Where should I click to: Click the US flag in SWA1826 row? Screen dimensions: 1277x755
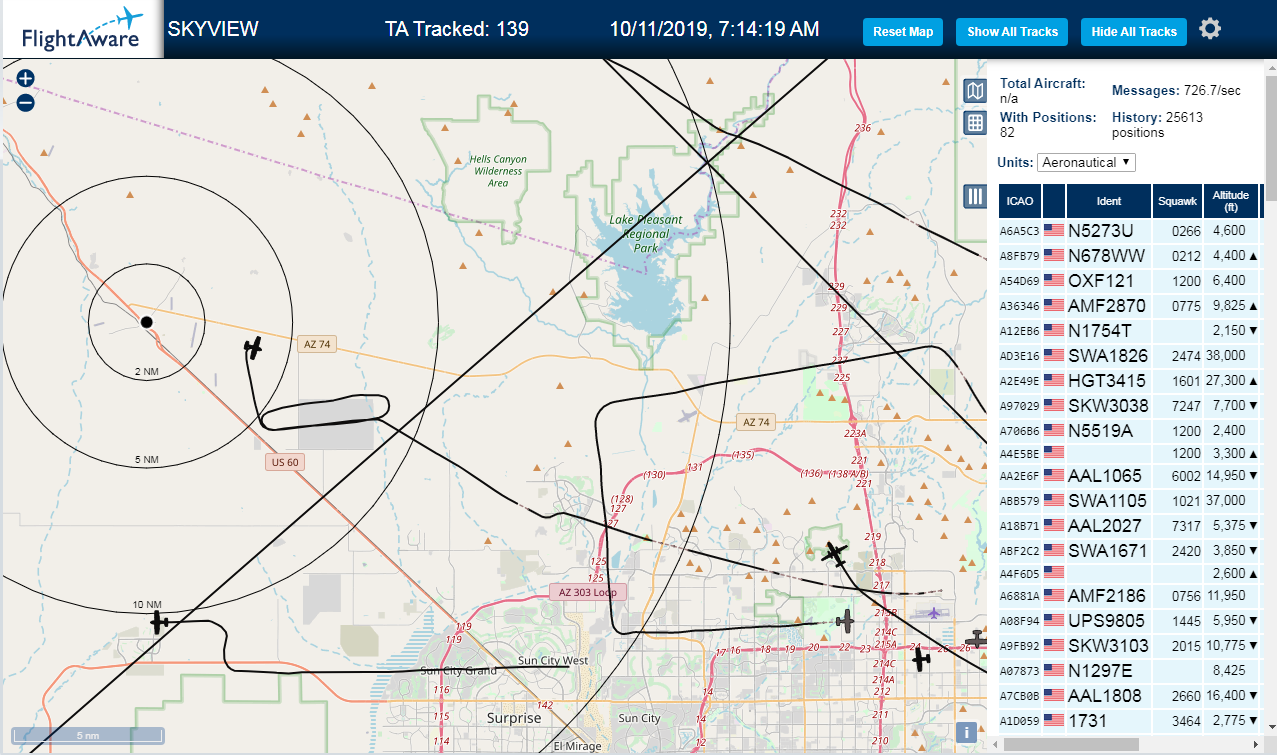(1054, 355)
